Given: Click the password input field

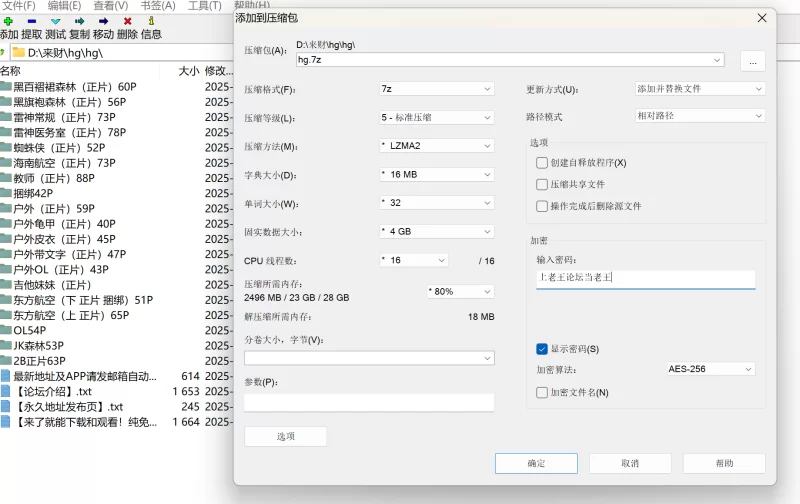Looking at the screenshot, I should [645, 278].
